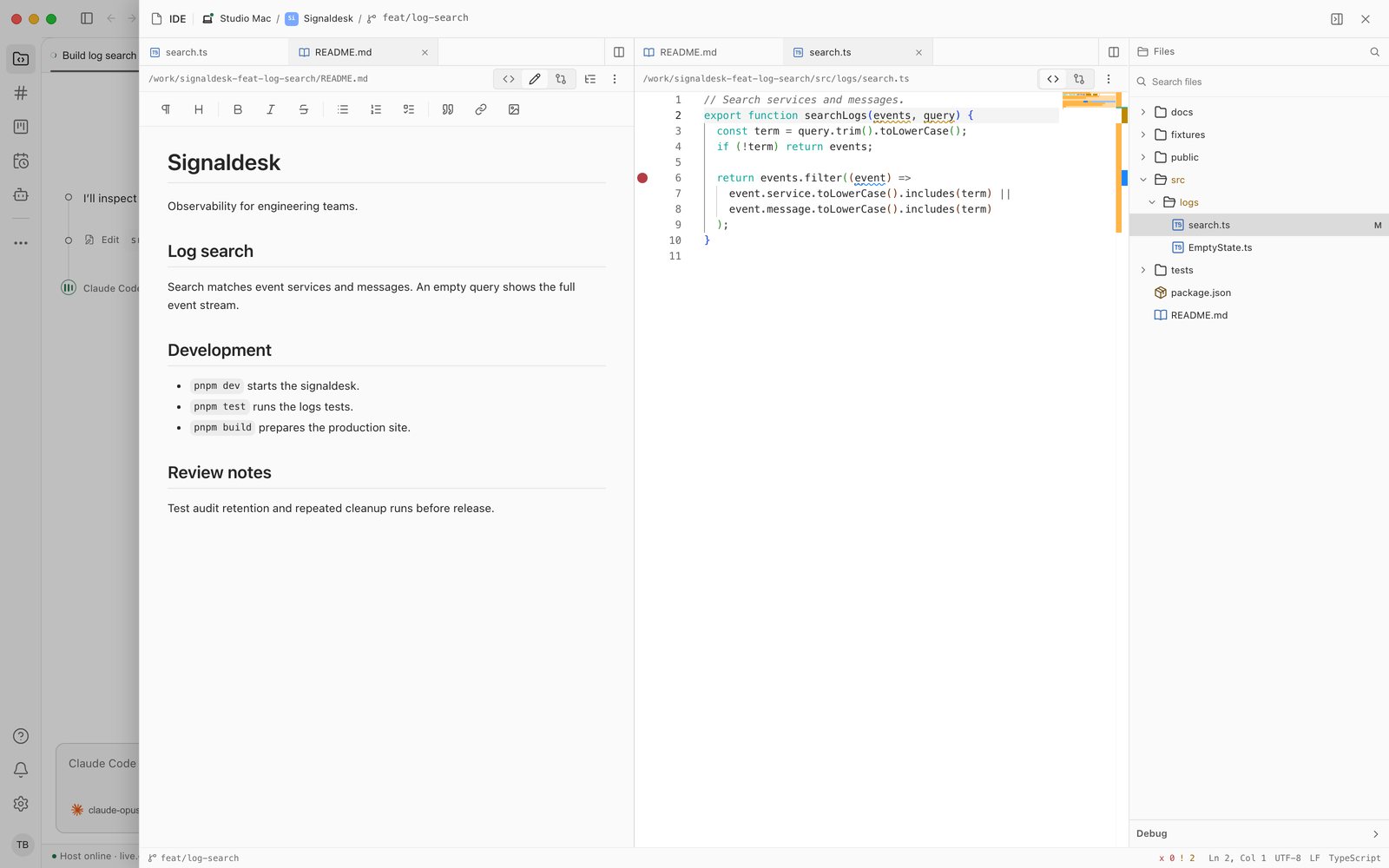The image size is (1389, 868).
Task: Open the help icon in sidebar
Action: pos(21,736)
